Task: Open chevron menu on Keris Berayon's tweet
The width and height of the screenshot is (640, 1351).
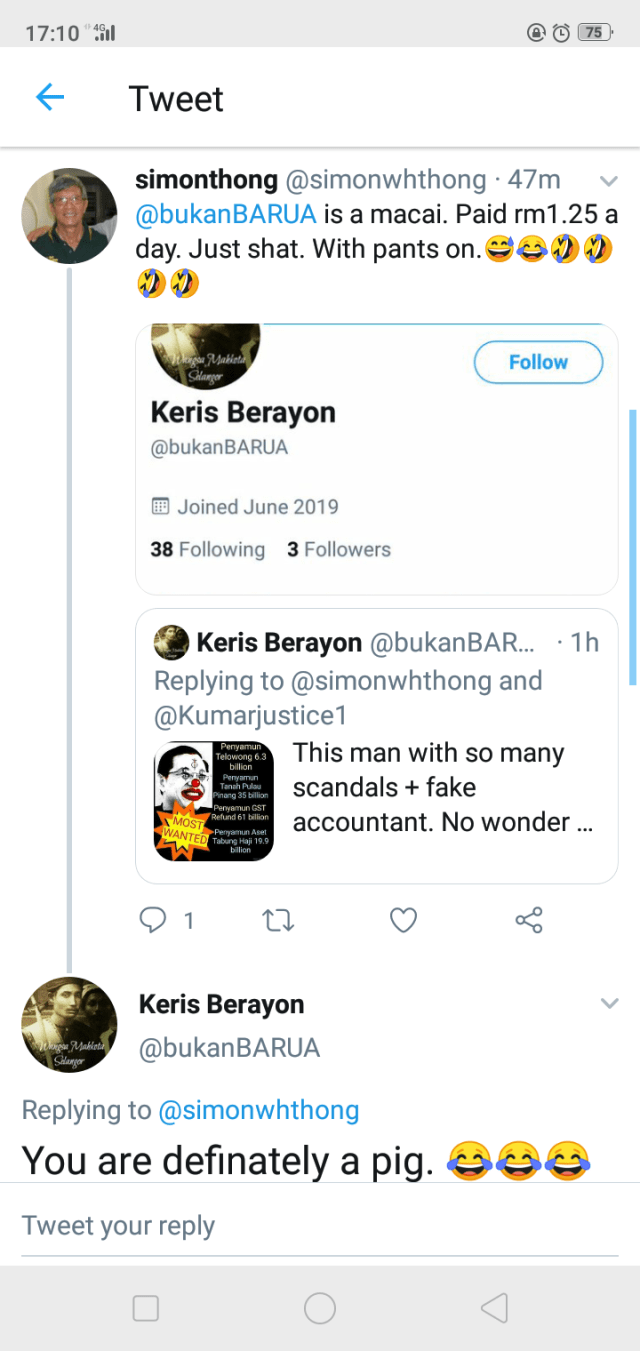Action: click(x=609, y=1003)
